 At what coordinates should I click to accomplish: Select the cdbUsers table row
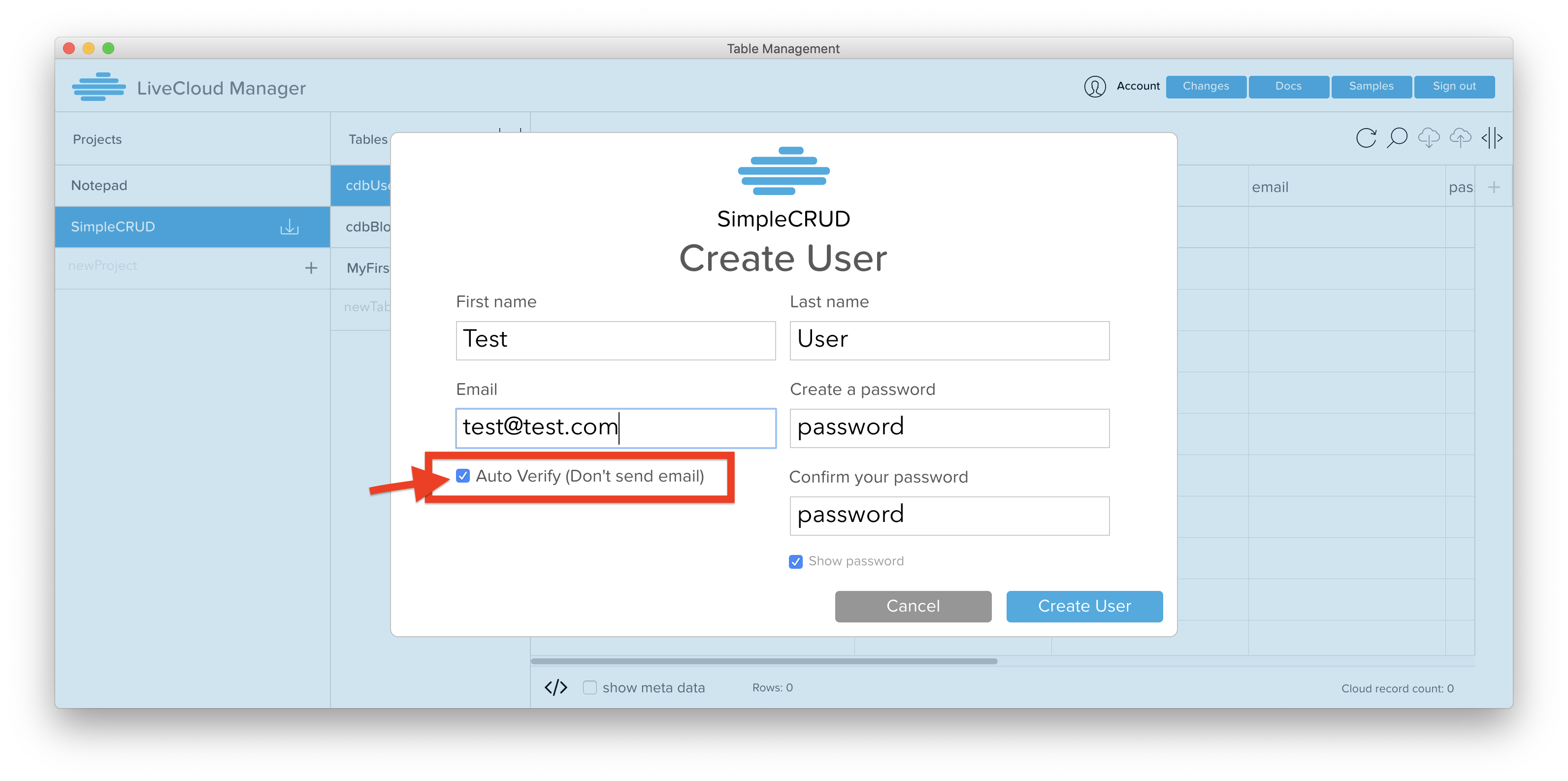click(x=360, y=186)
